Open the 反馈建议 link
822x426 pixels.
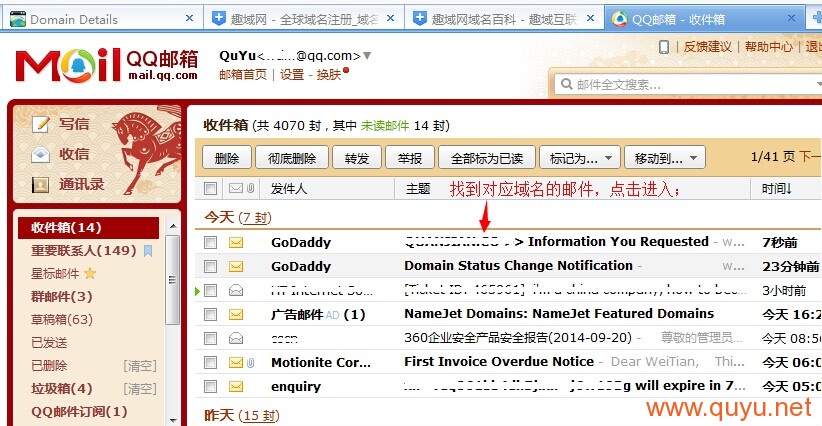[x=707, y=47]
